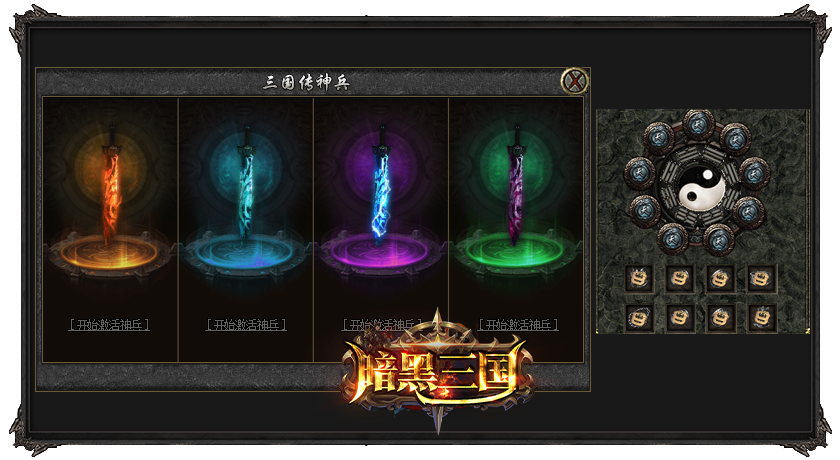Click 开始激活神兵 under the green-glow purple sword
840x460 pixels.
point(518,325)
